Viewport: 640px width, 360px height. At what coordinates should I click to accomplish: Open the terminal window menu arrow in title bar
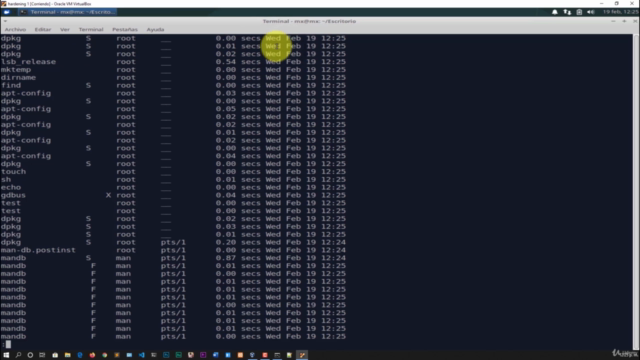pyautogui.click(x=5, y=21)
